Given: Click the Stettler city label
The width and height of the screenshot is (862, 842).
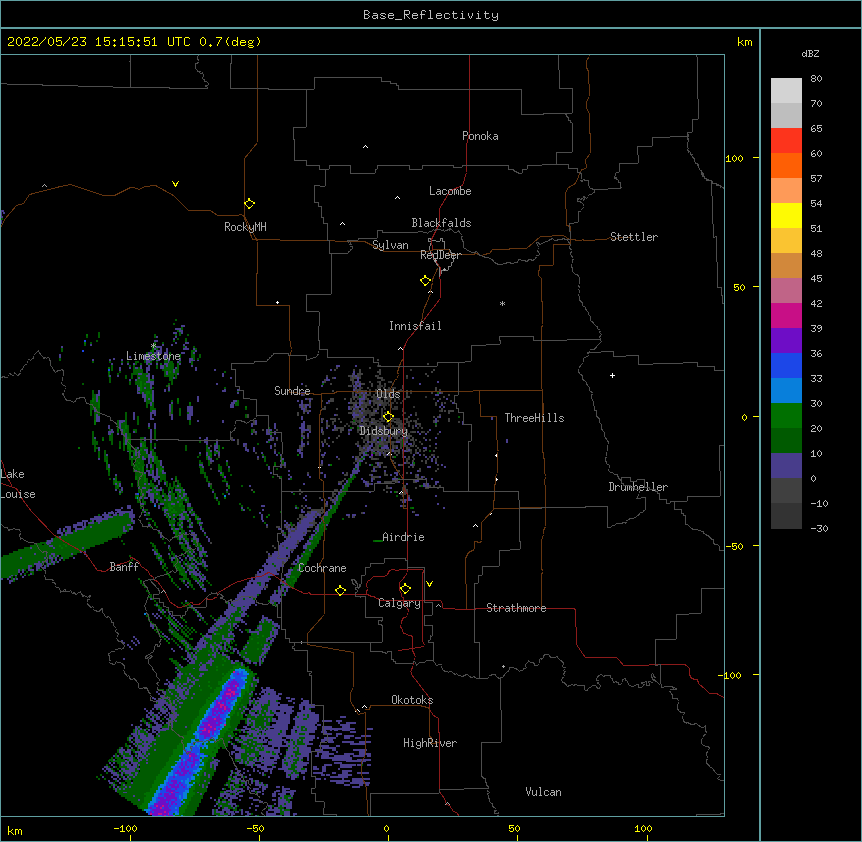Looking at the screenshot, I should point(634,237).
